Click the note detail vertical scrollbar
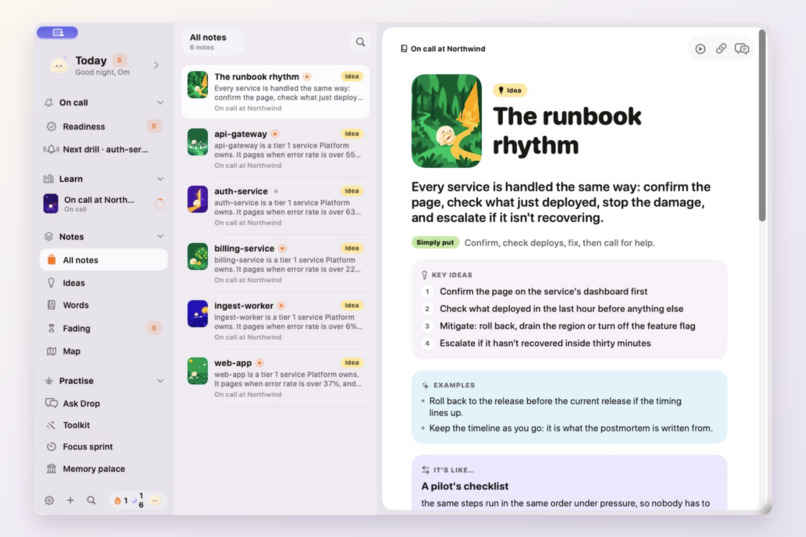 tap(762, 126)
